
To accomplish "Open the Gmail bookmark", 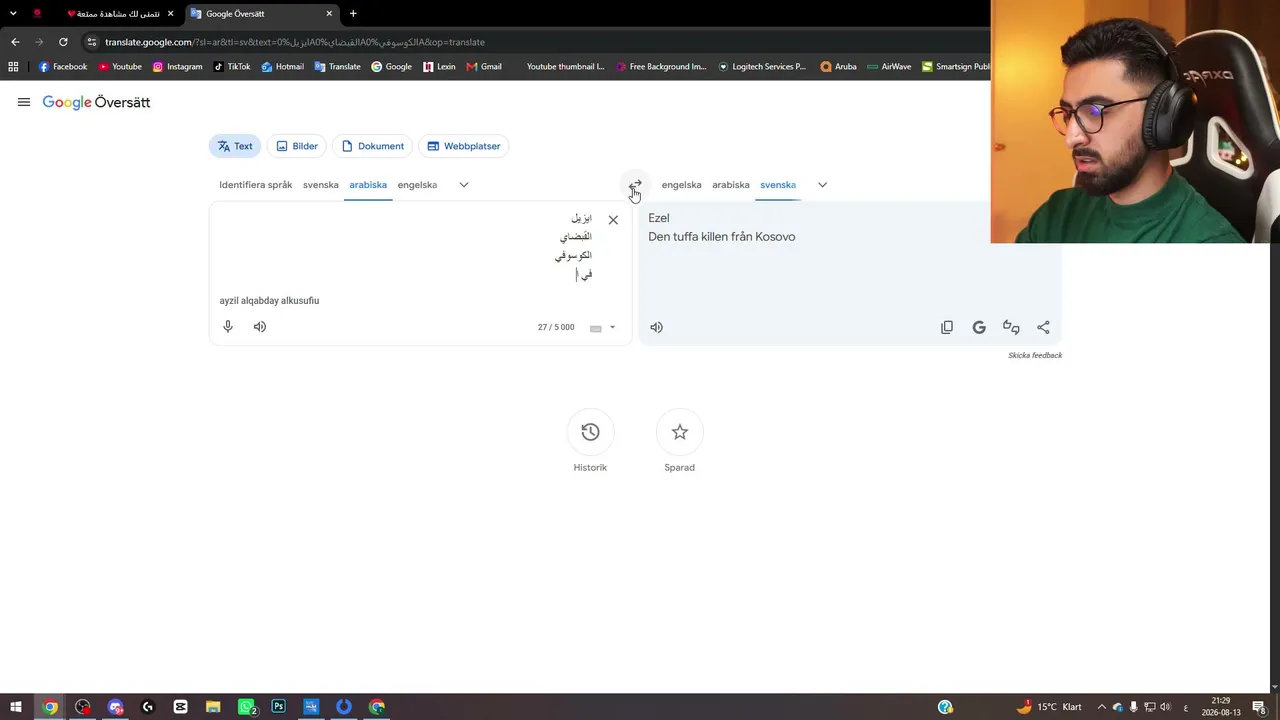I will point(484,67).
